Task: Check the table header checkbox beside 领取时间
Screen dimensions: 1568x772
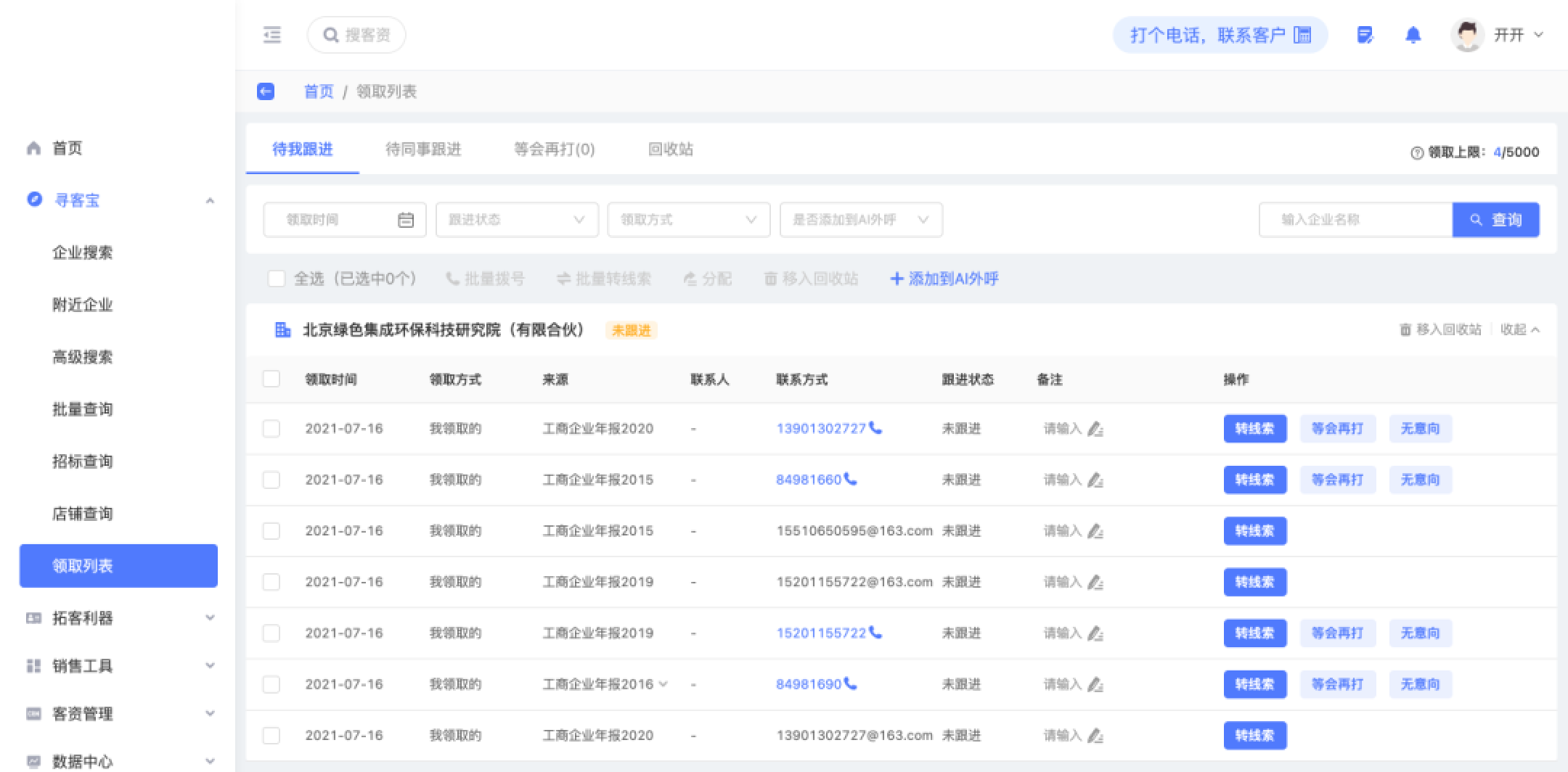Action: (x=271, y=379)
